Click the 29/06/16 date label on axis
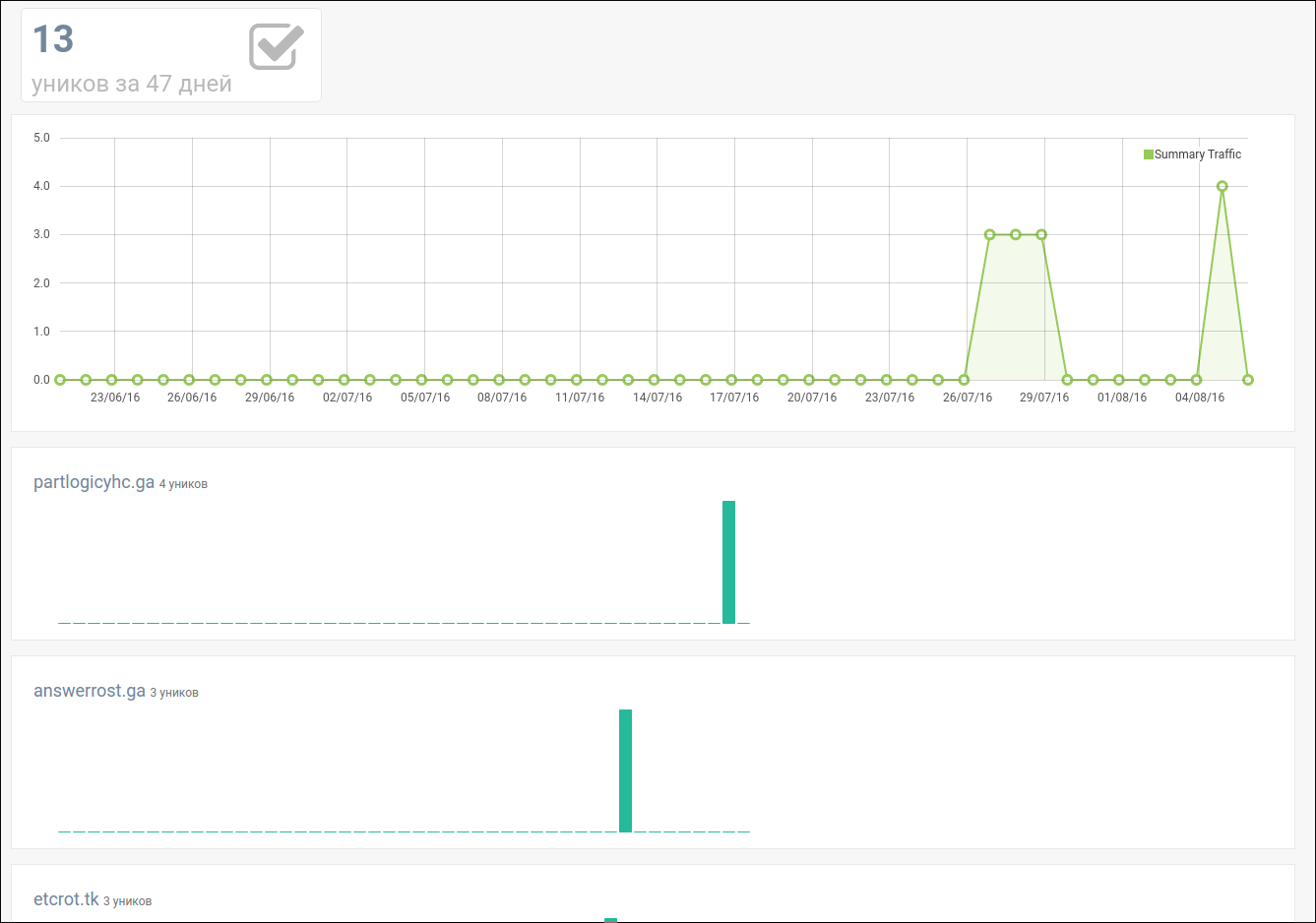This screenshot has height=923, width=1316. pyautogui.click(x=270, y=398)
